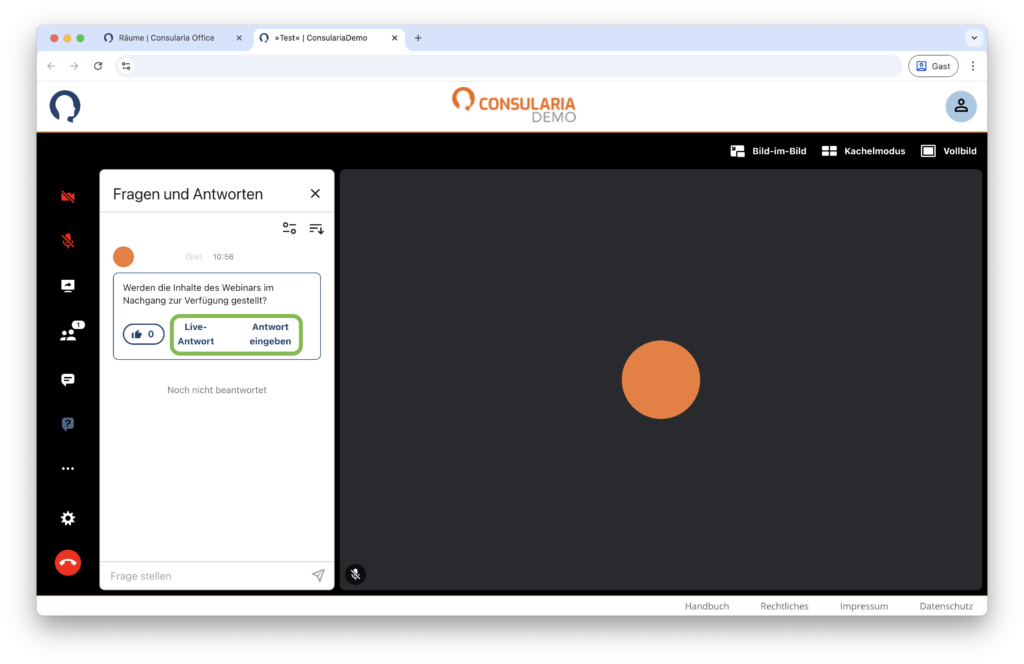Open the chat panel icon

[x=68, y=380]
